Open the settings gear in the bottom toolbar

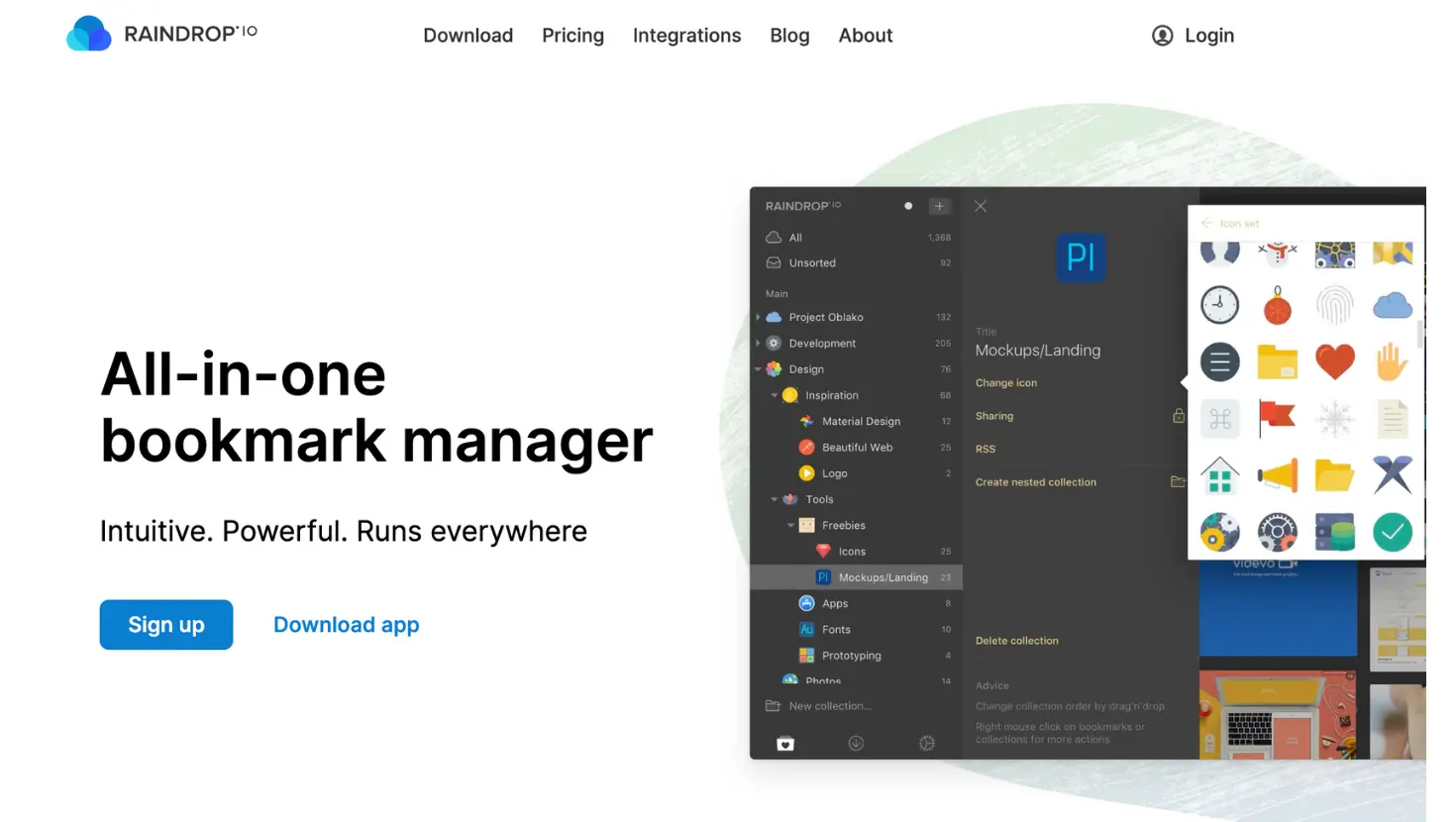(926, 743)
